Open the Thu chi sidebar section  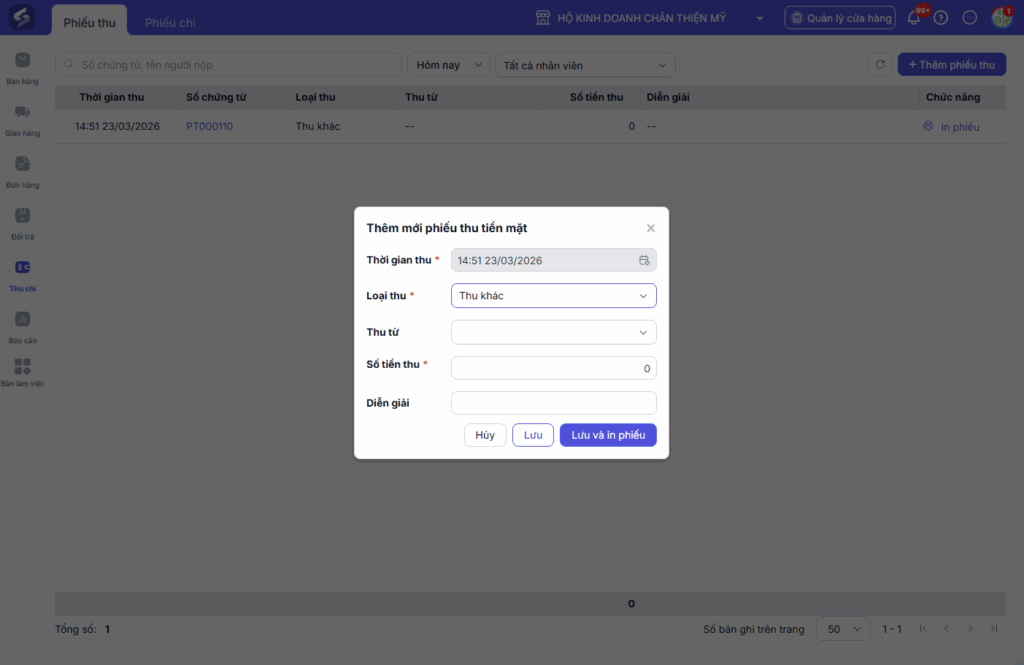pyautogui.click(x=22, y=276)
